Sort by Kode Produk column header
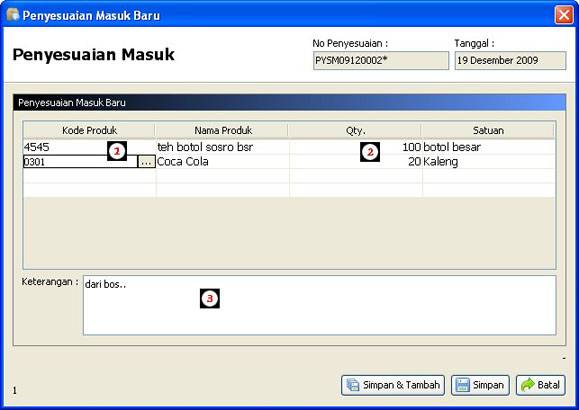 coord(89,130)
